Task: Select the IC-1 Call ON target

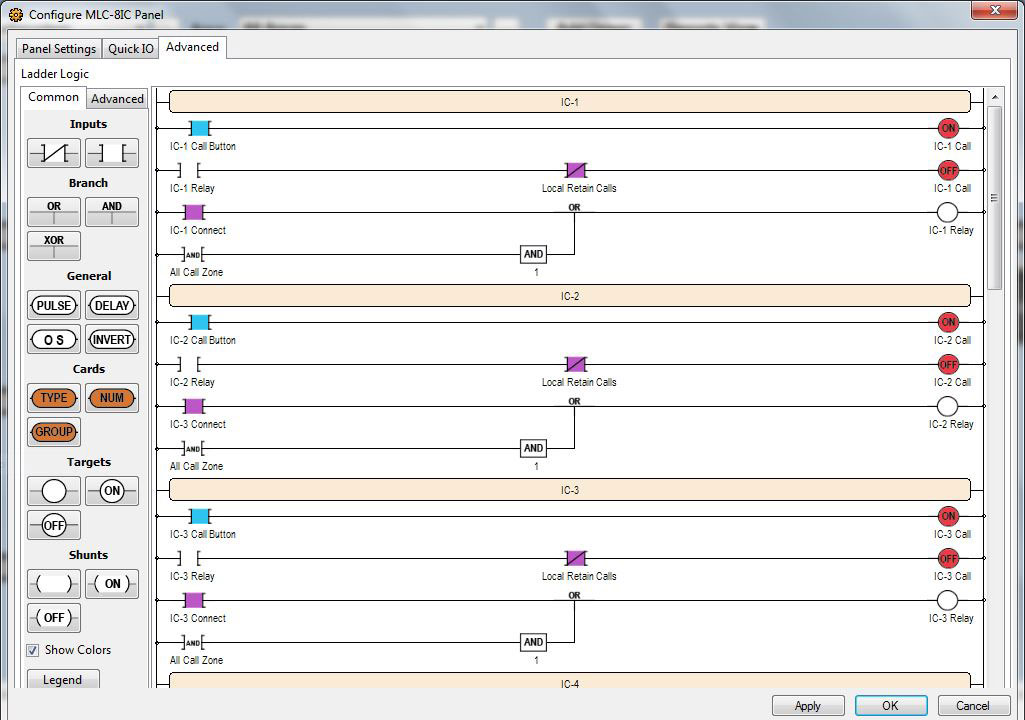Action: pyautogui.click(x=948, y=128)
